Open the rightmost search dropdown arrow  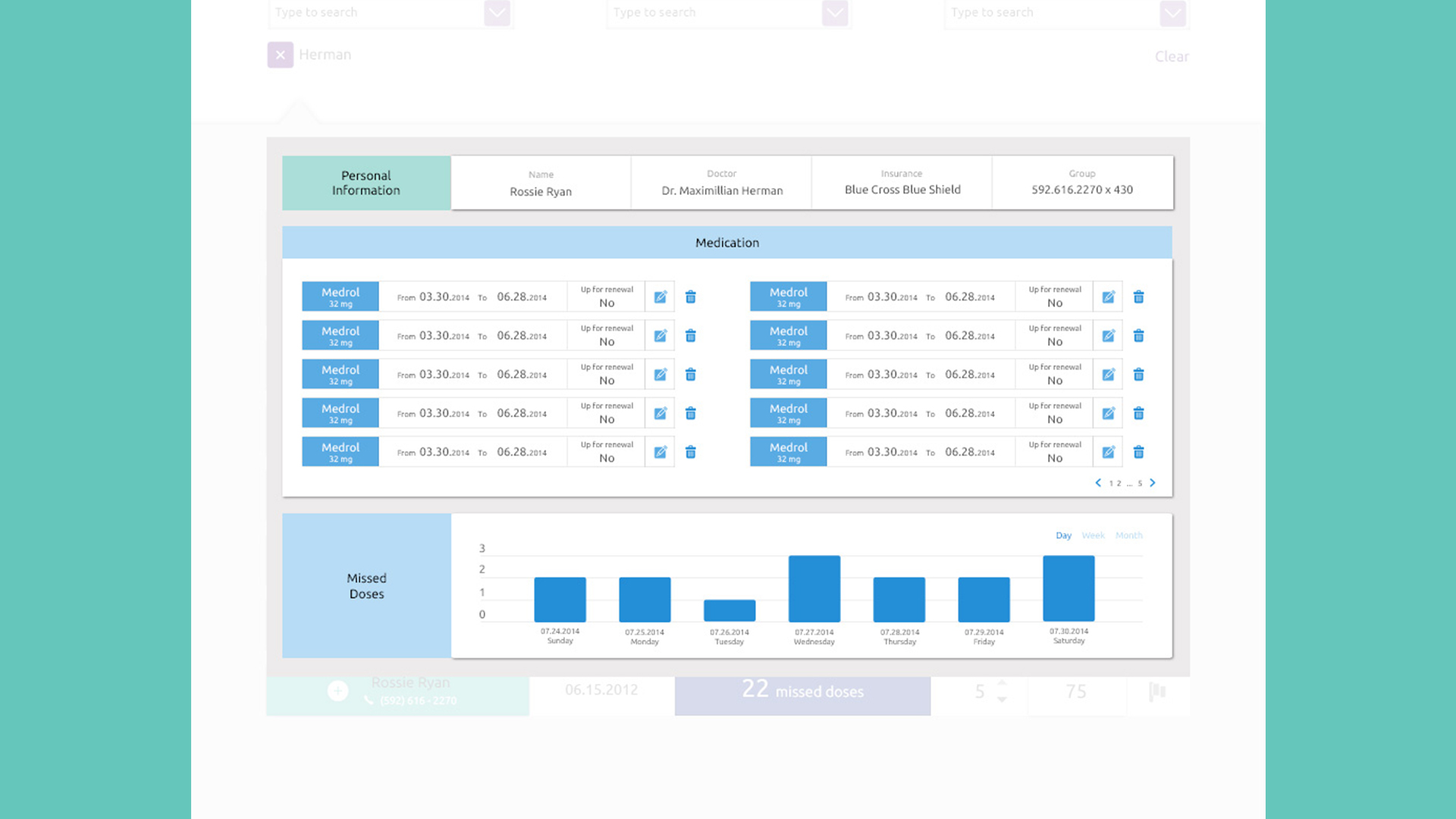point(1172,12)
